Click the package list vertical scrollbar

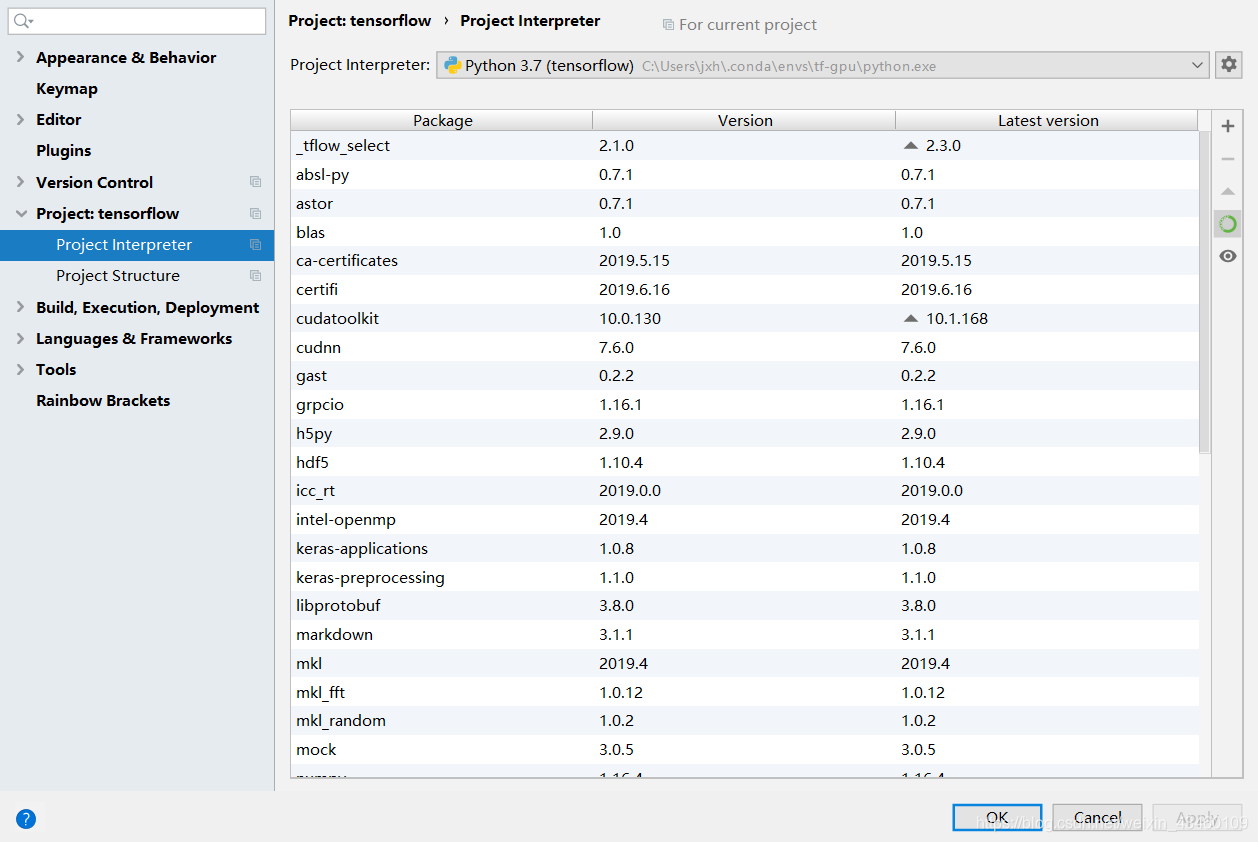point(1204,290)
